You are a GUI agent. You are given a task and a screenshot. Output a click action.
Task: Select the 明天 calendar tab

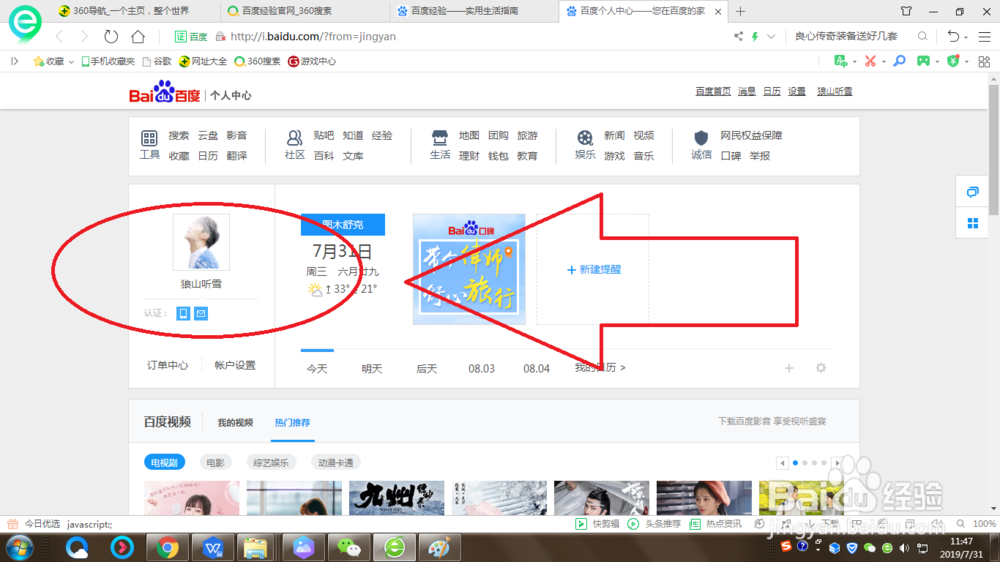coord(372,369)
